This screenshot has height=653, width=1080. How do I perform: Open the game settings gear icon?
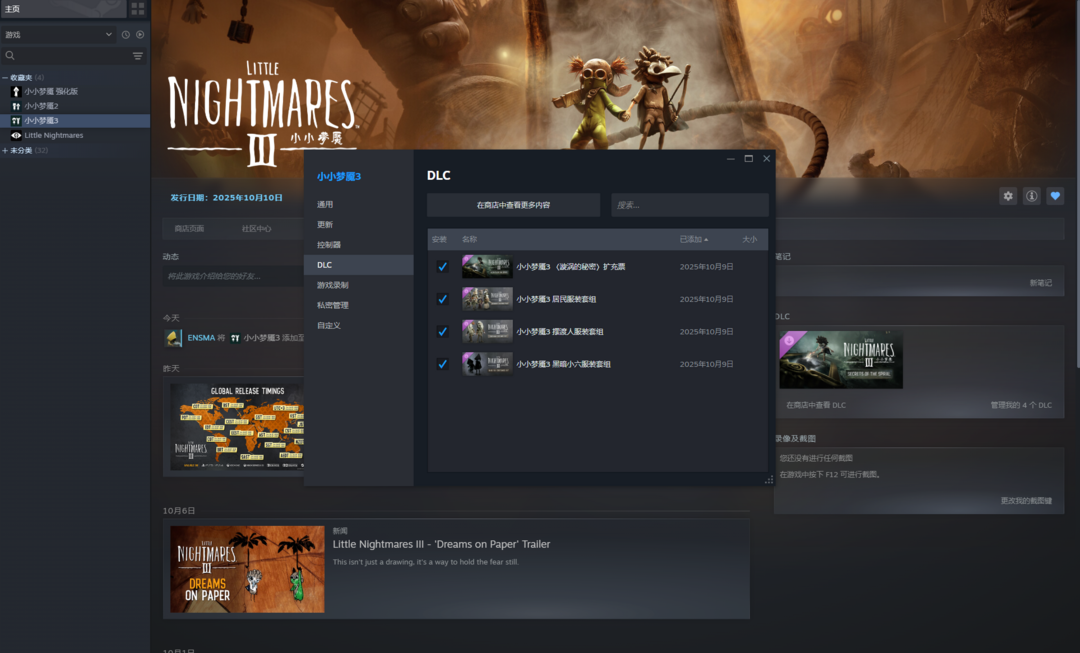point(1008,196)
